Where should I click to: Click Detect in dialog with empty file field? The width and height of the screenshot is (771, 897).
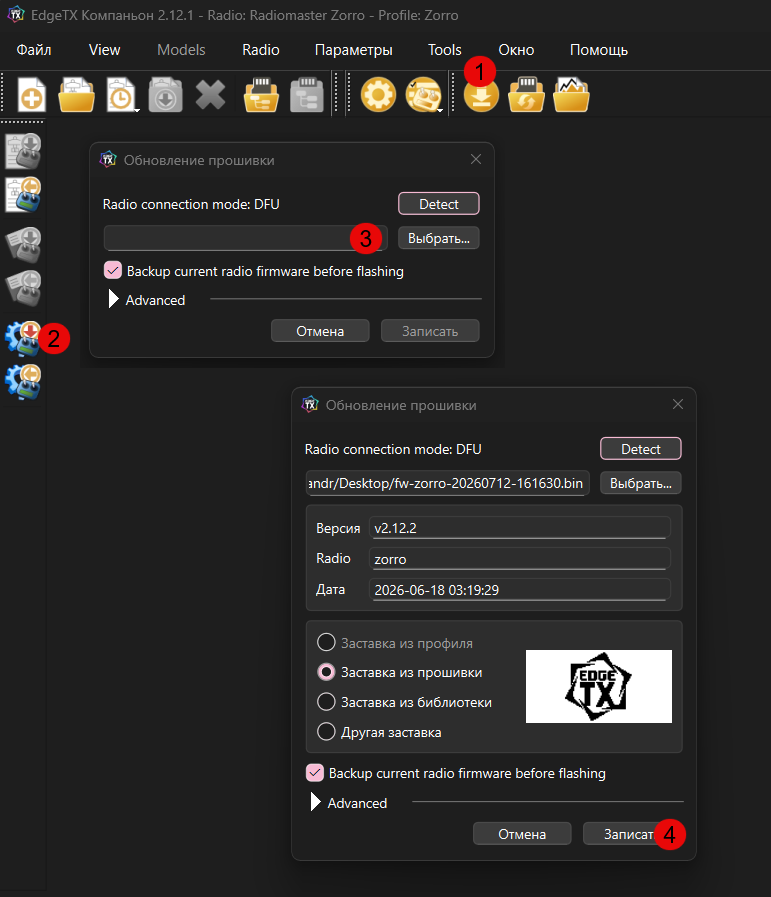[x=439, y=204]
